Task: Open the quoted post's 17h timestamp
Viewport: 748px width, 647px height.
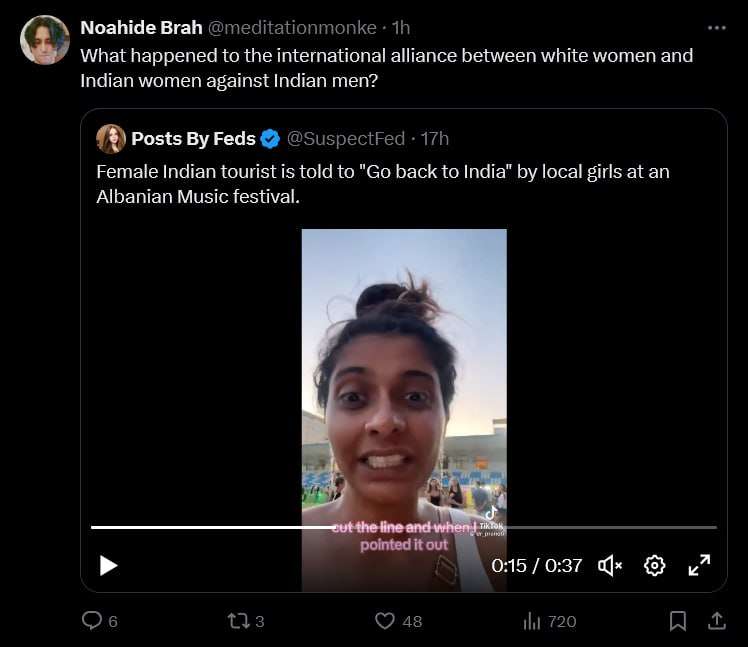Action: [x=435, y=138]
